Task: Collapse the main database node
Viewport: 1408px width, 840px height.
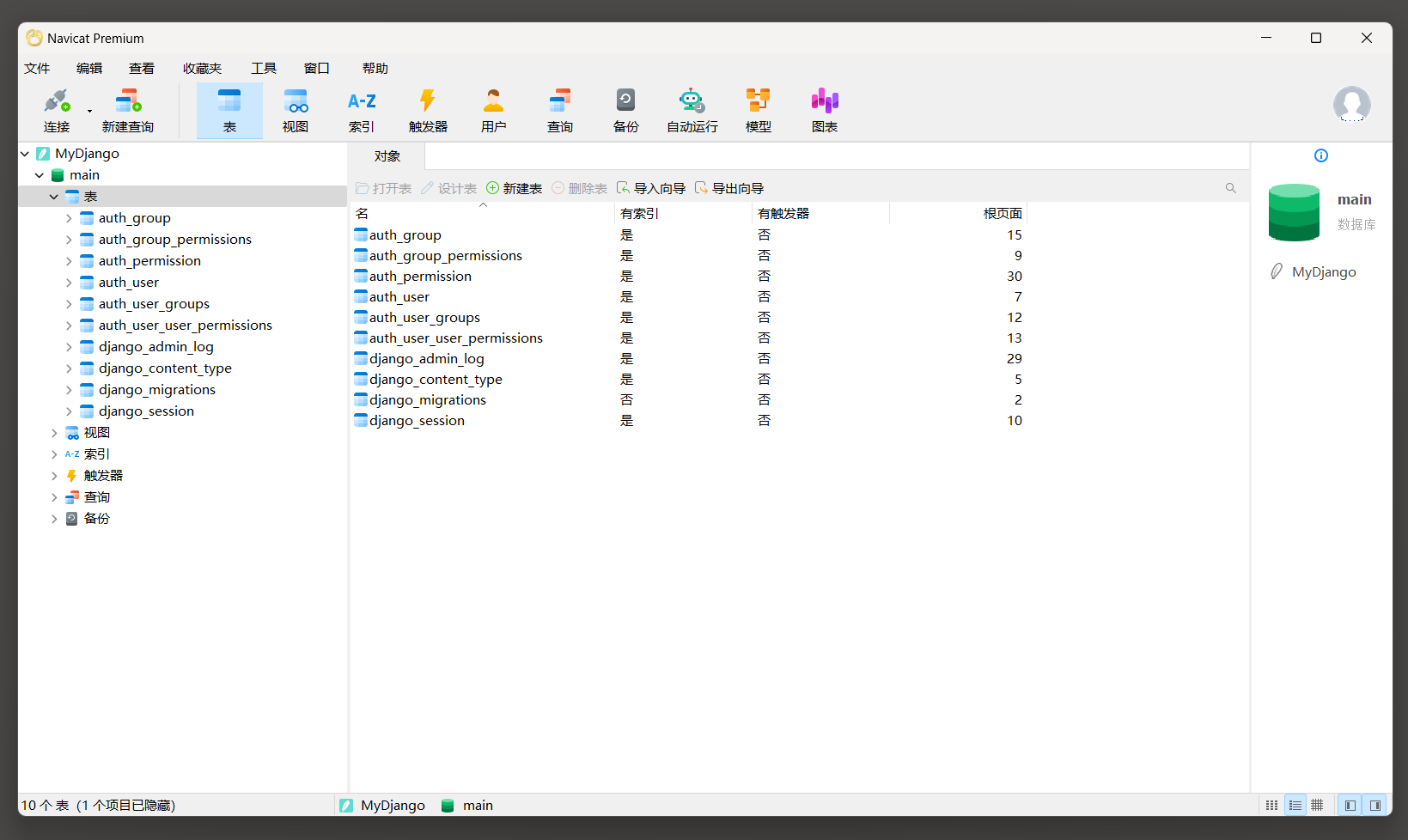Action: tap(40, 175)
